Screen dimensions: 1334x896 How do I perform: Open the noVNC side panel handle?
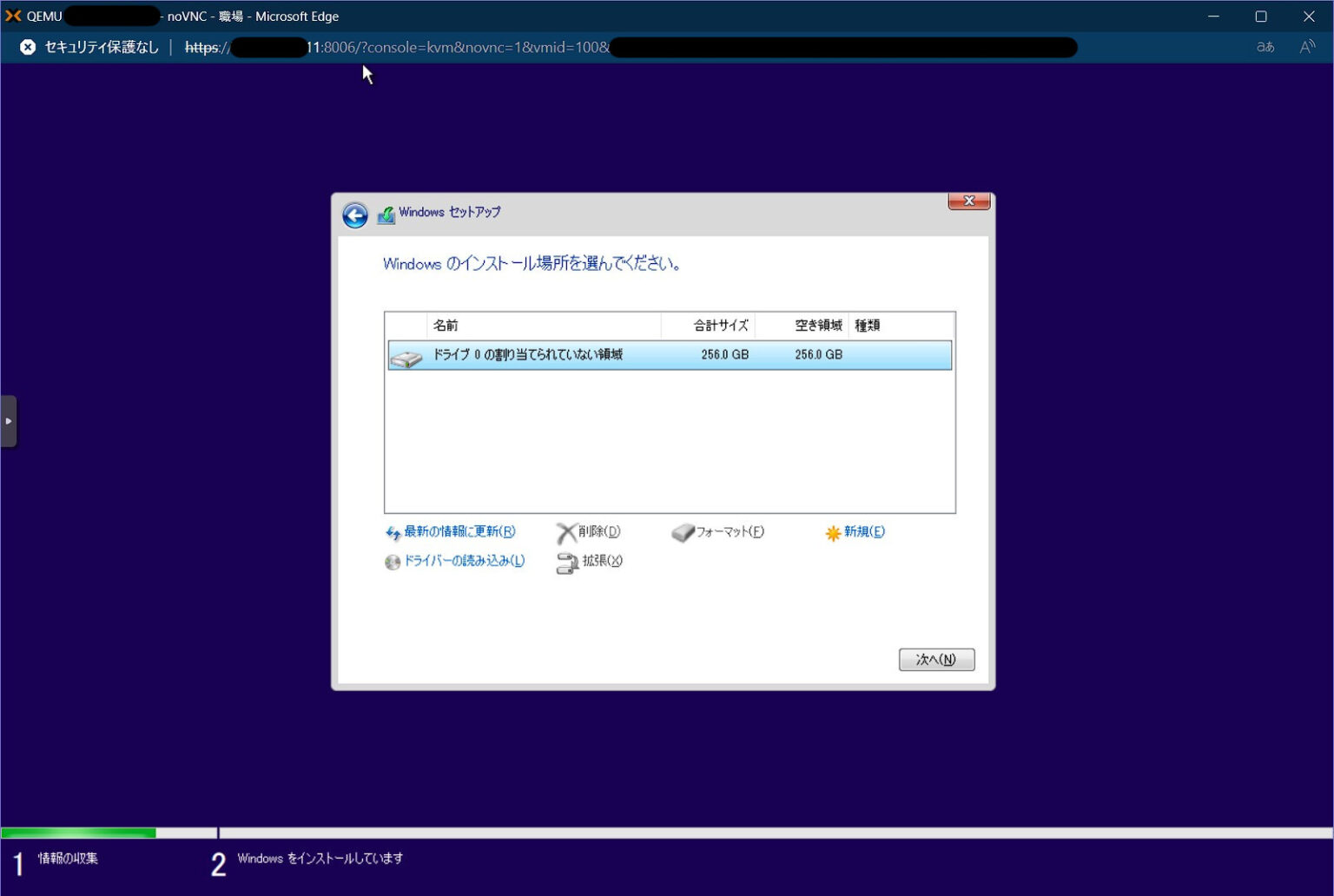[x=9, y=420]
